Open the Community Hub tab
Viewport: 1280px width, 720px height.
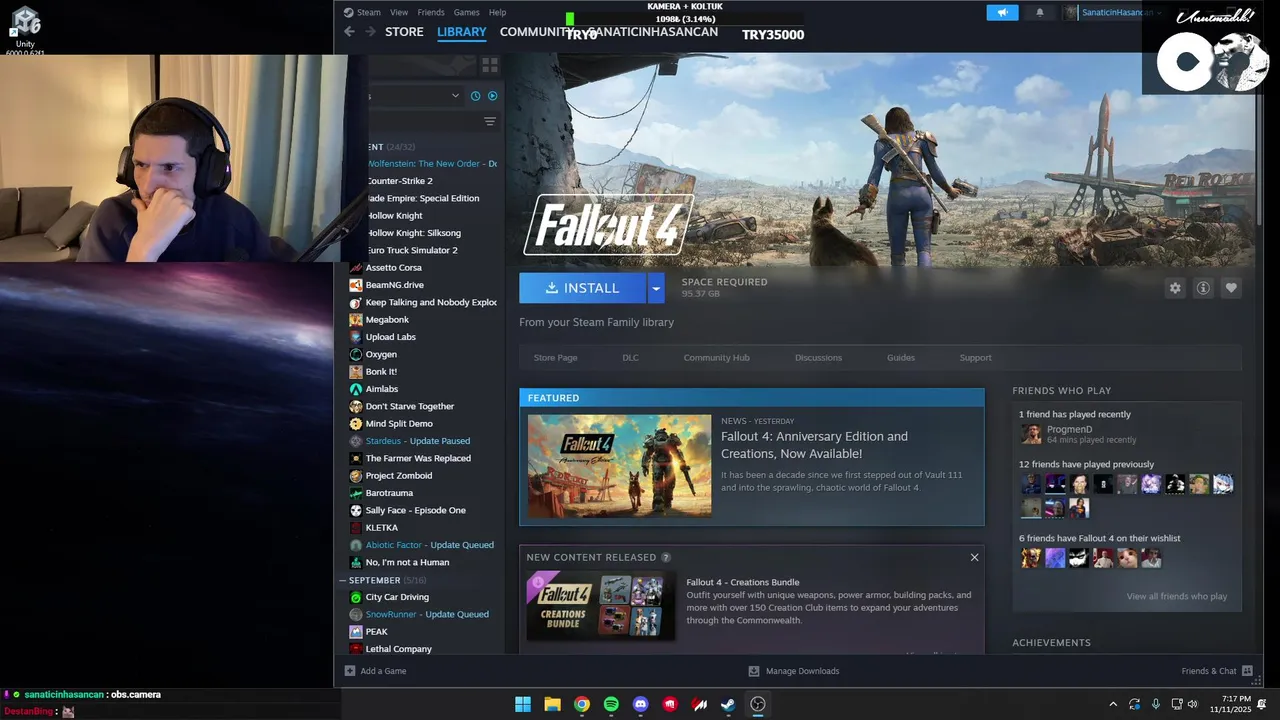[x=716, y=358]
